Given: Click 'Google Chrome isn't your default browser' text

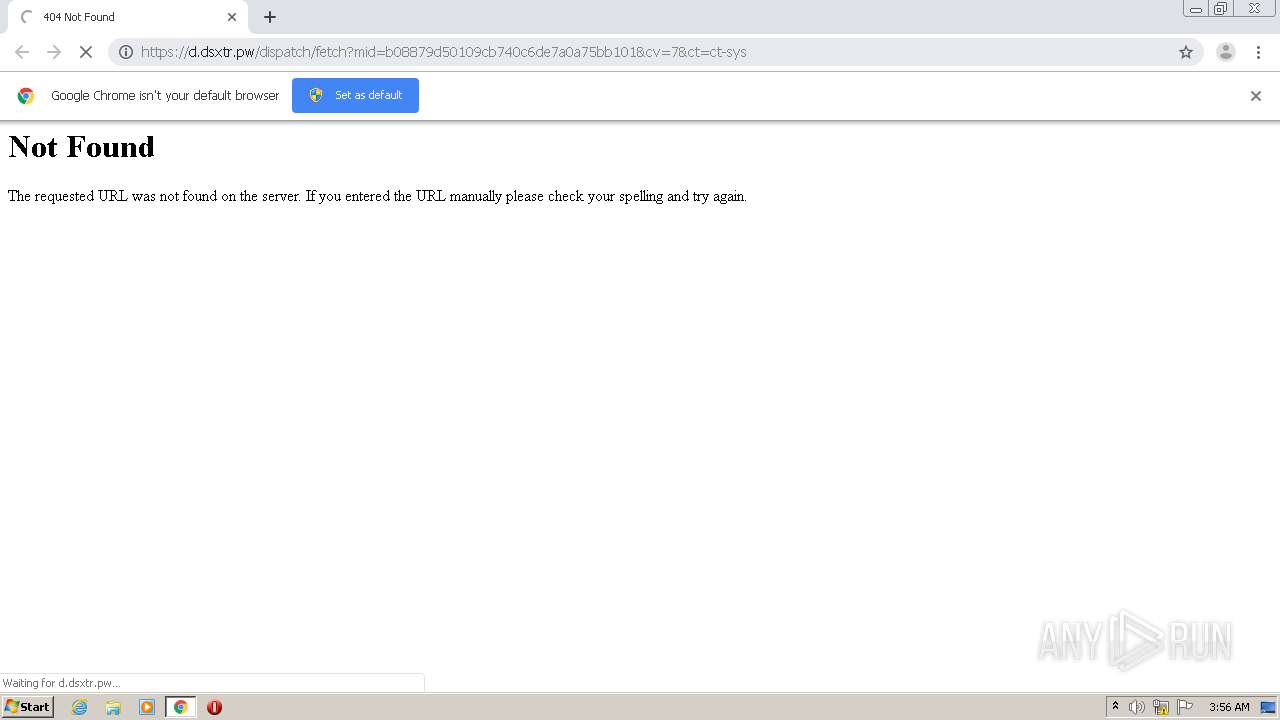Looking at the screenshot, I should point(165,96).
